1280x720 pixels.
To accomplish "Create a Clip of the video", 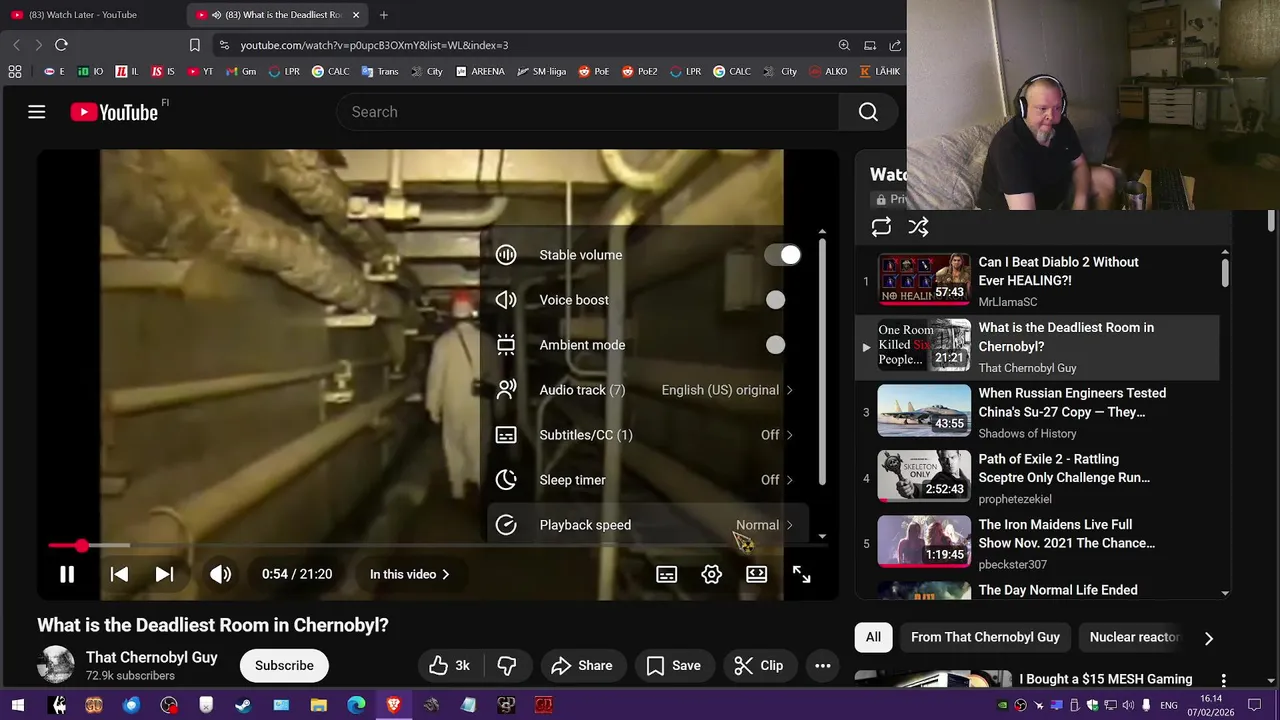I will point(759,665).
